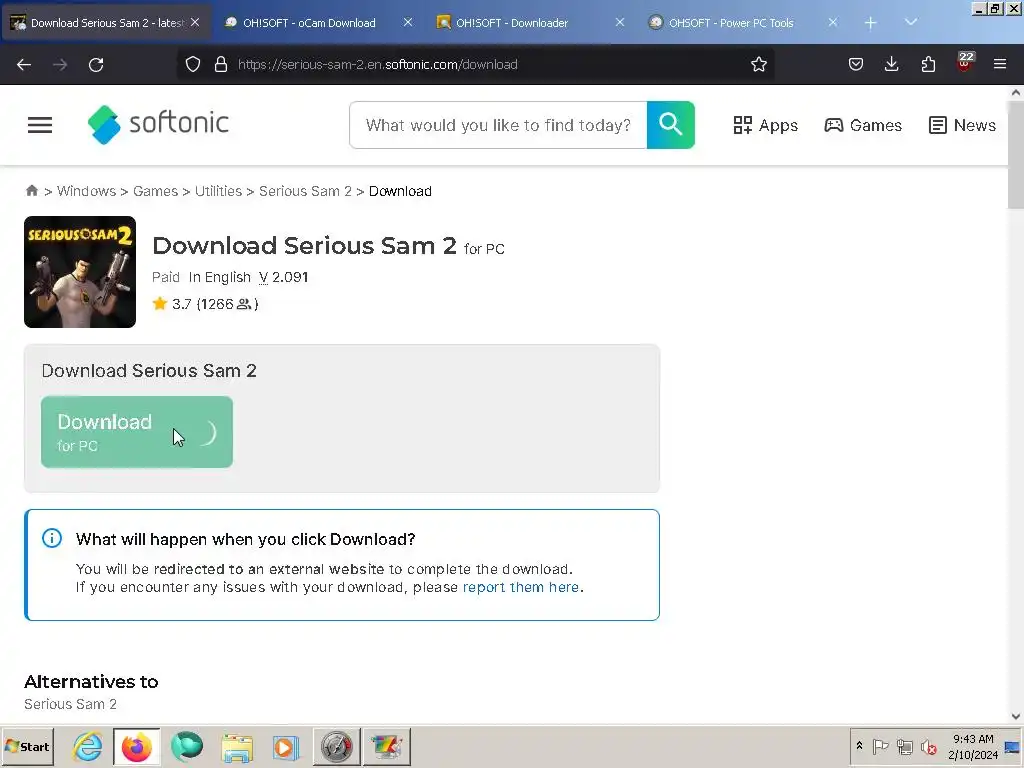Click the show desktop icon by clock
The height and width of the screenshot is (768, 1024).
pos(1013,746)
